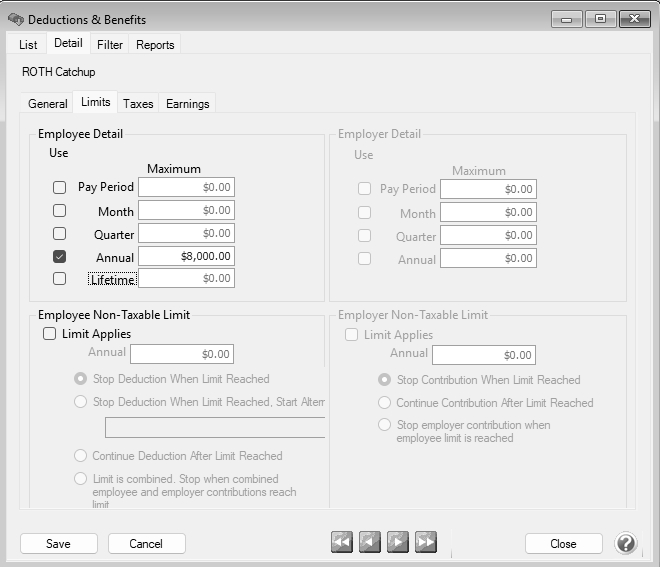Image resolution: width=660 pixels, height=567 pixels.
Task: Go to the next record arrow icon
Action: pos(398,542)
